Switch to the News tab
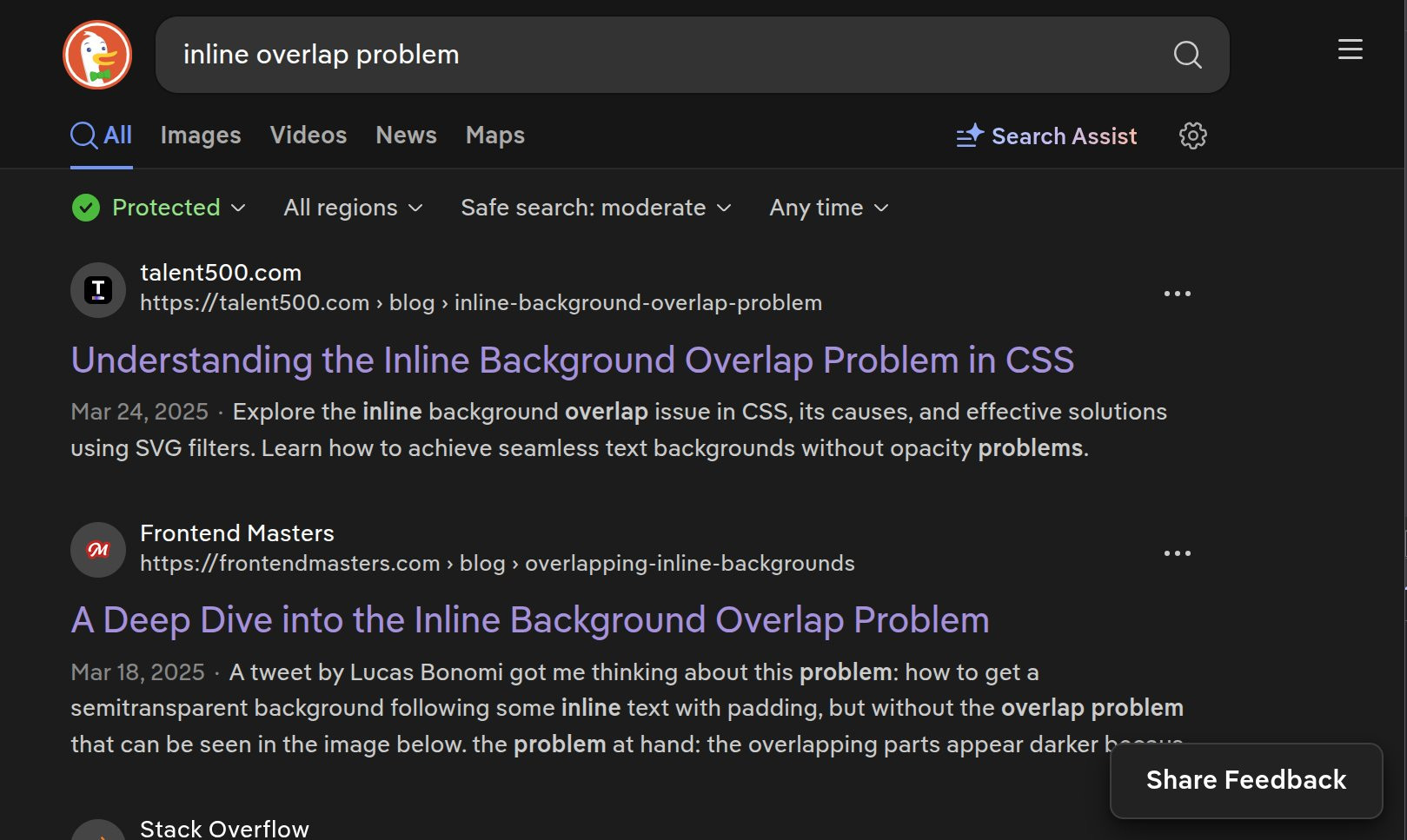The width and height of the screenshot is (1407, 840). (405, 135)
